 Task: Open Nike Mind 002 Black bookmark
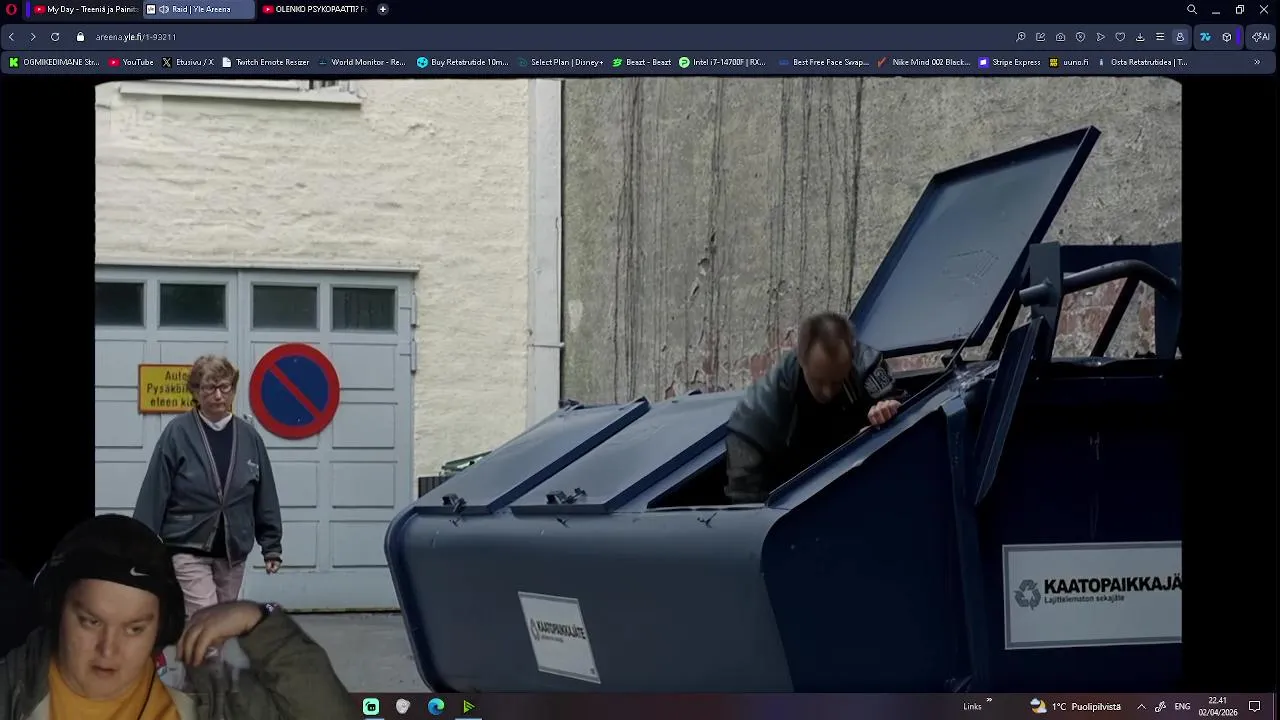(x=923, y=62)
